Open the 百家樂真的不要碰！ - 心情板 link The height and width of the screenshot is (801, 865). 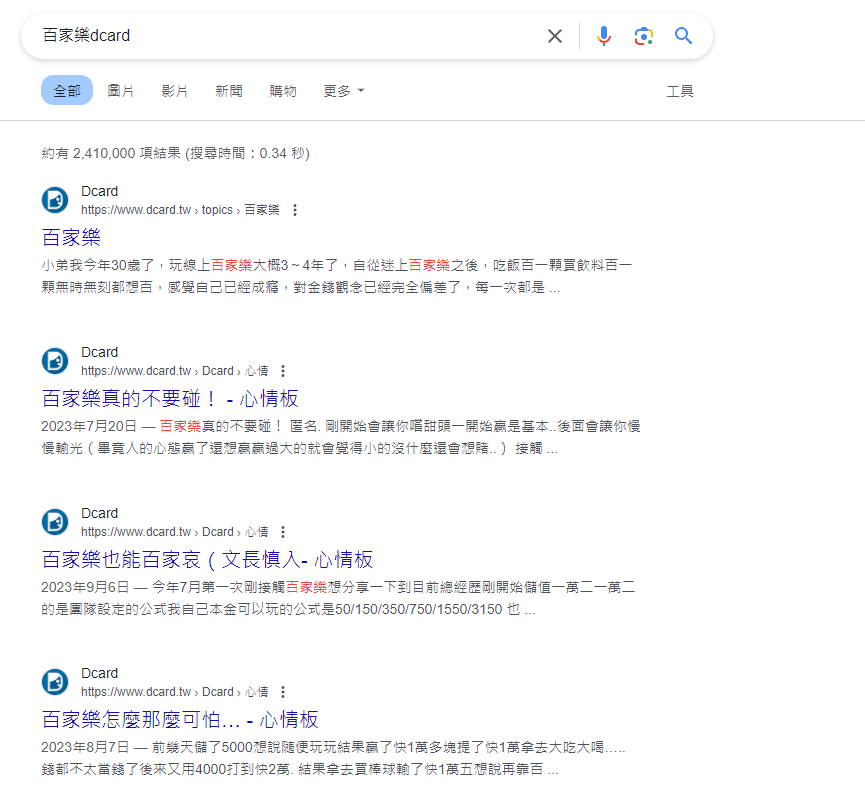(170, 398)
